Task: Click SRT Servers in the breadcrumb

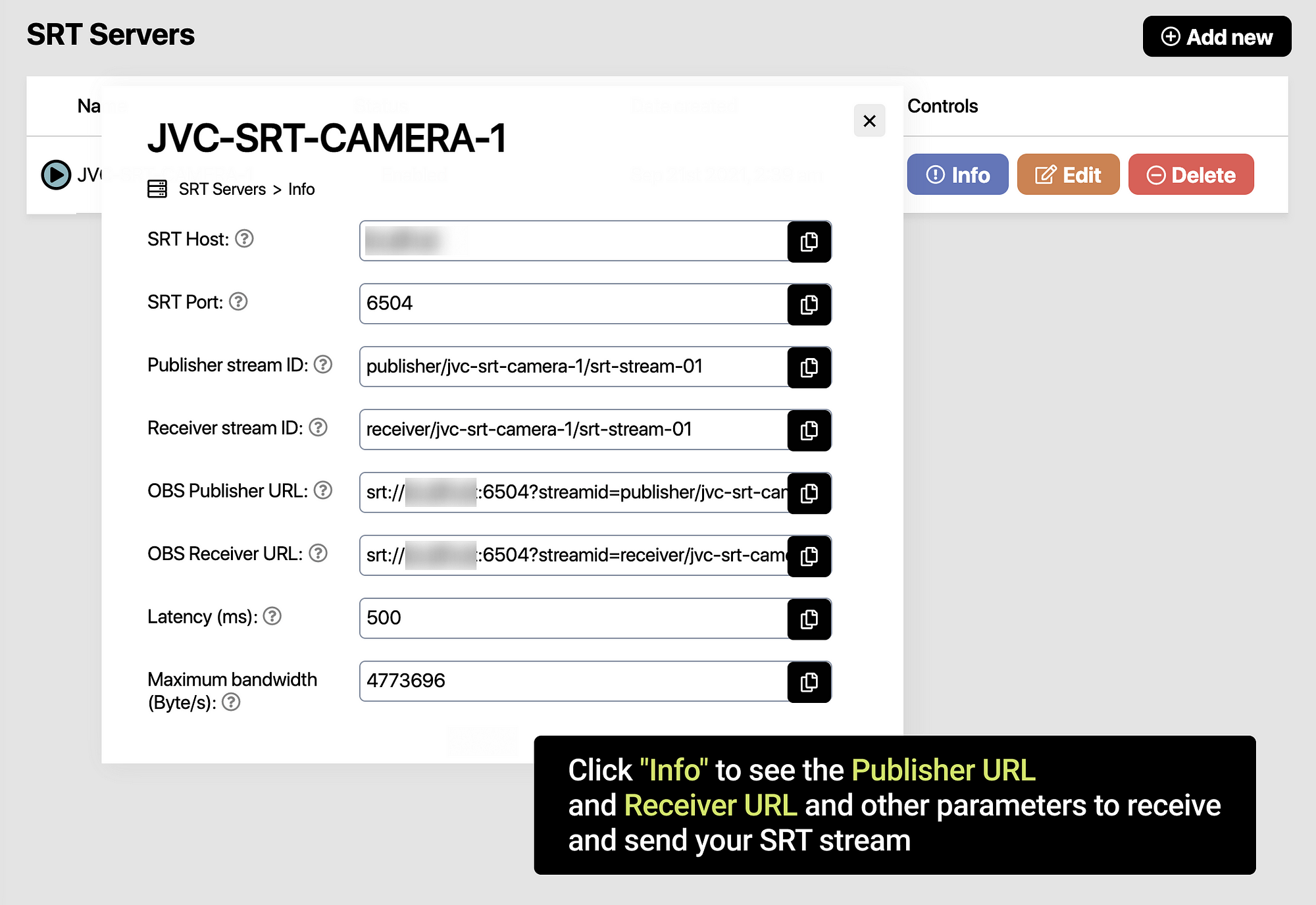Action: pos(222,190)
